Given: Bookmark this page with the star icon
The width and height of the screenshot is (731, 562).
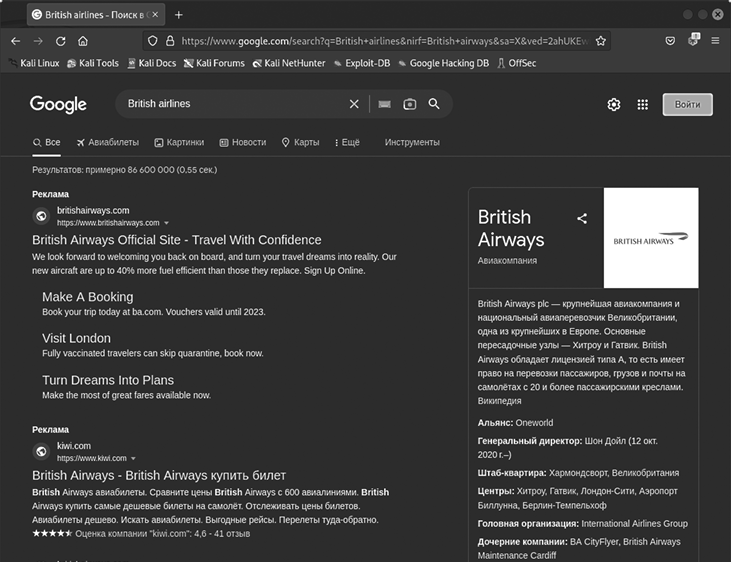Looking at the screenshot, I should pos(601,41).
